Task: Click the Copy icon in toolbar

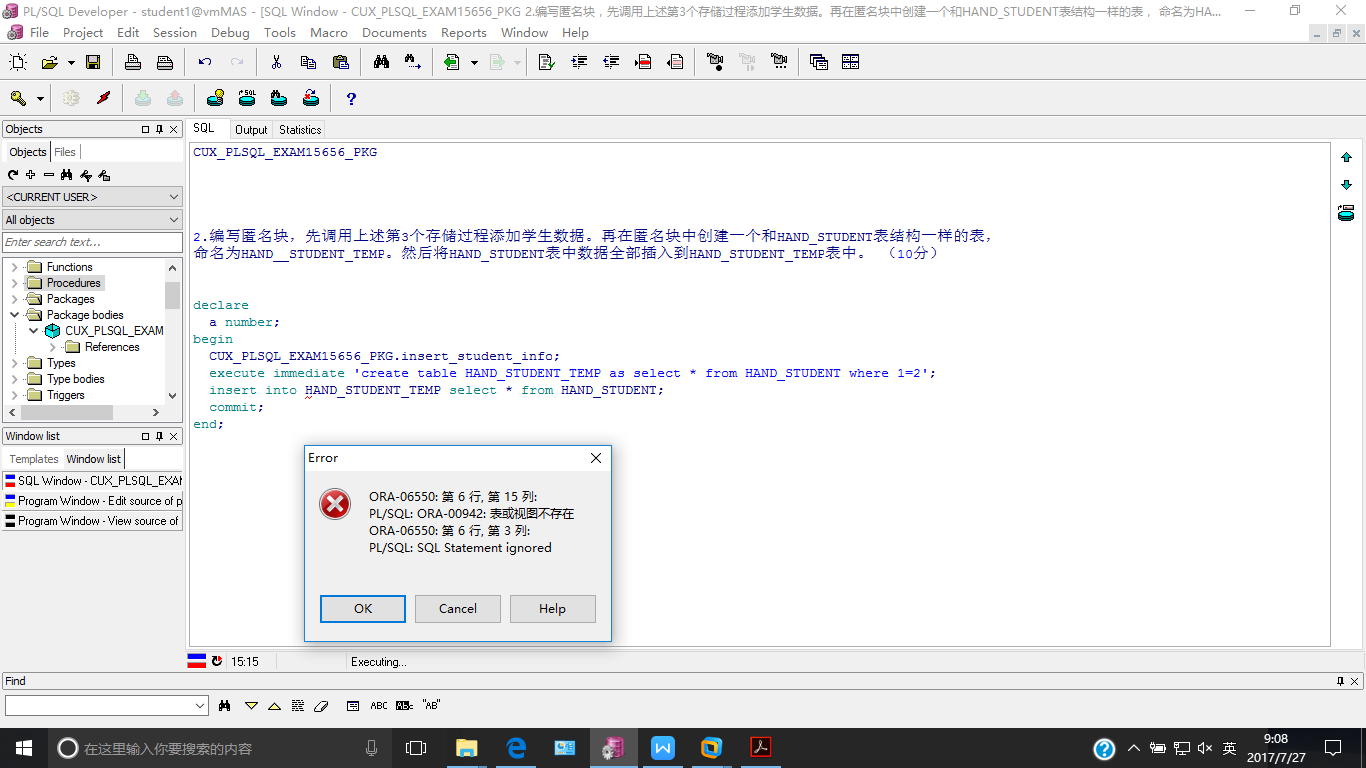Action: tap(308, 62)
